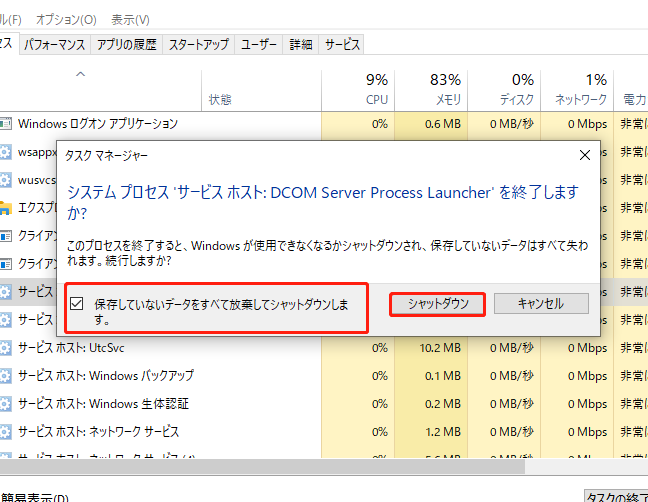Sort processes by ネットワーク column
Viewport: 648px width, 502px height.
click(577, 90)
